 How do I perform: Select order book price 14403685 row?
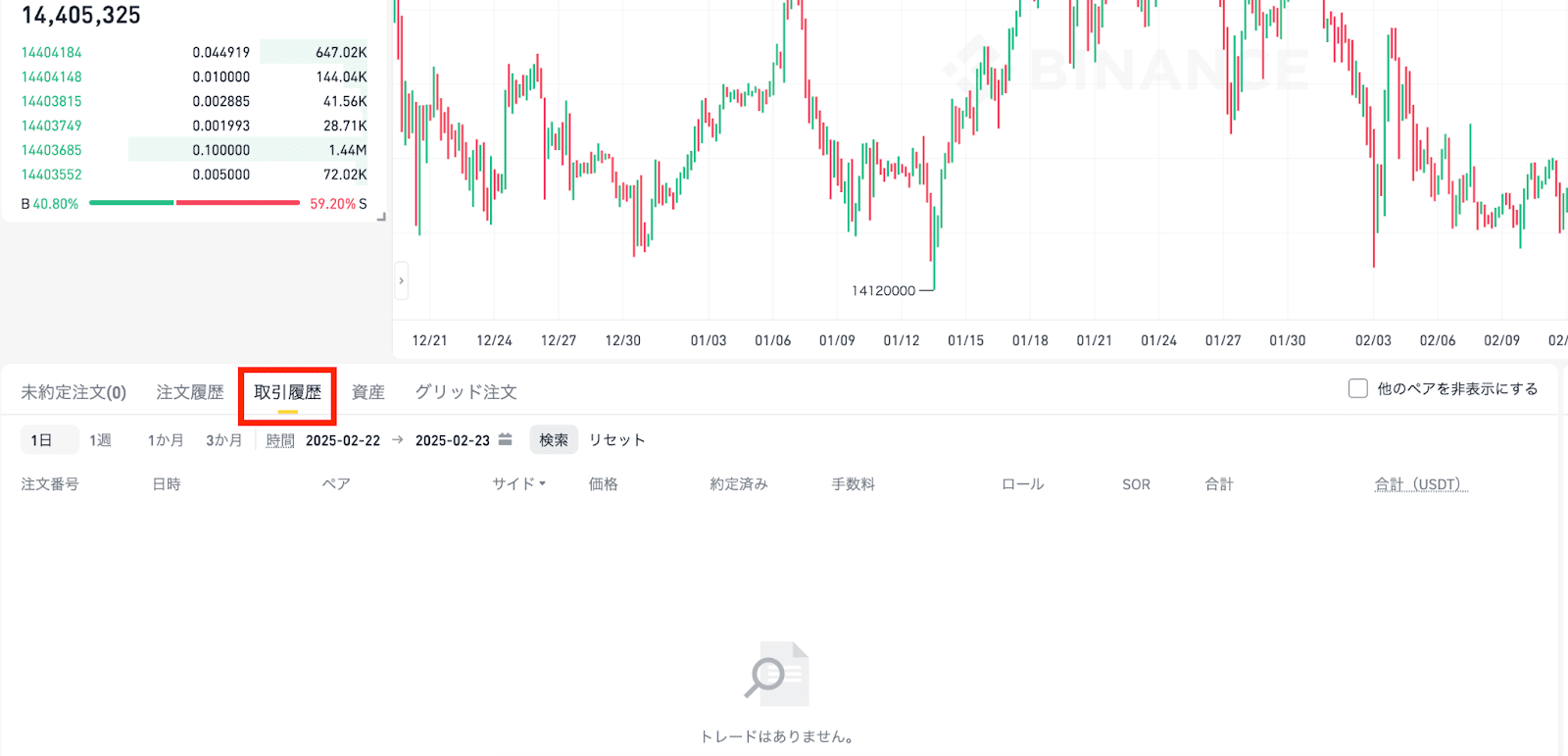click(194, 150)
